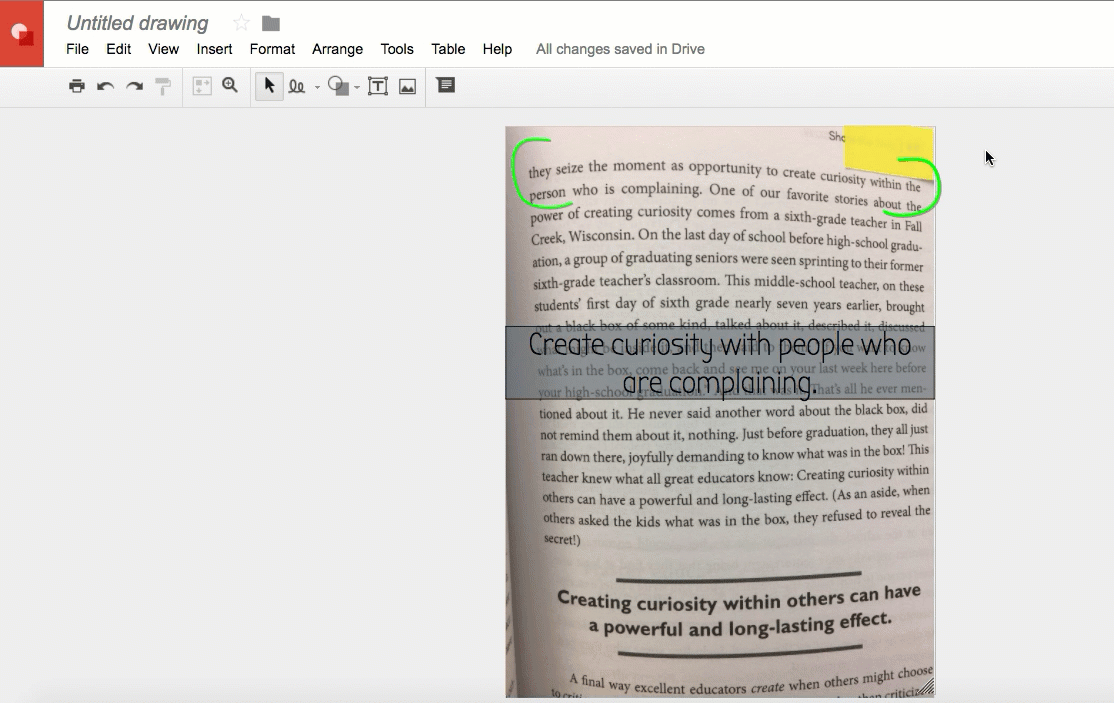The height and width of the screenshot is (703, 1114).
Task: Click the Insert image icon
Action: [407, 86]
